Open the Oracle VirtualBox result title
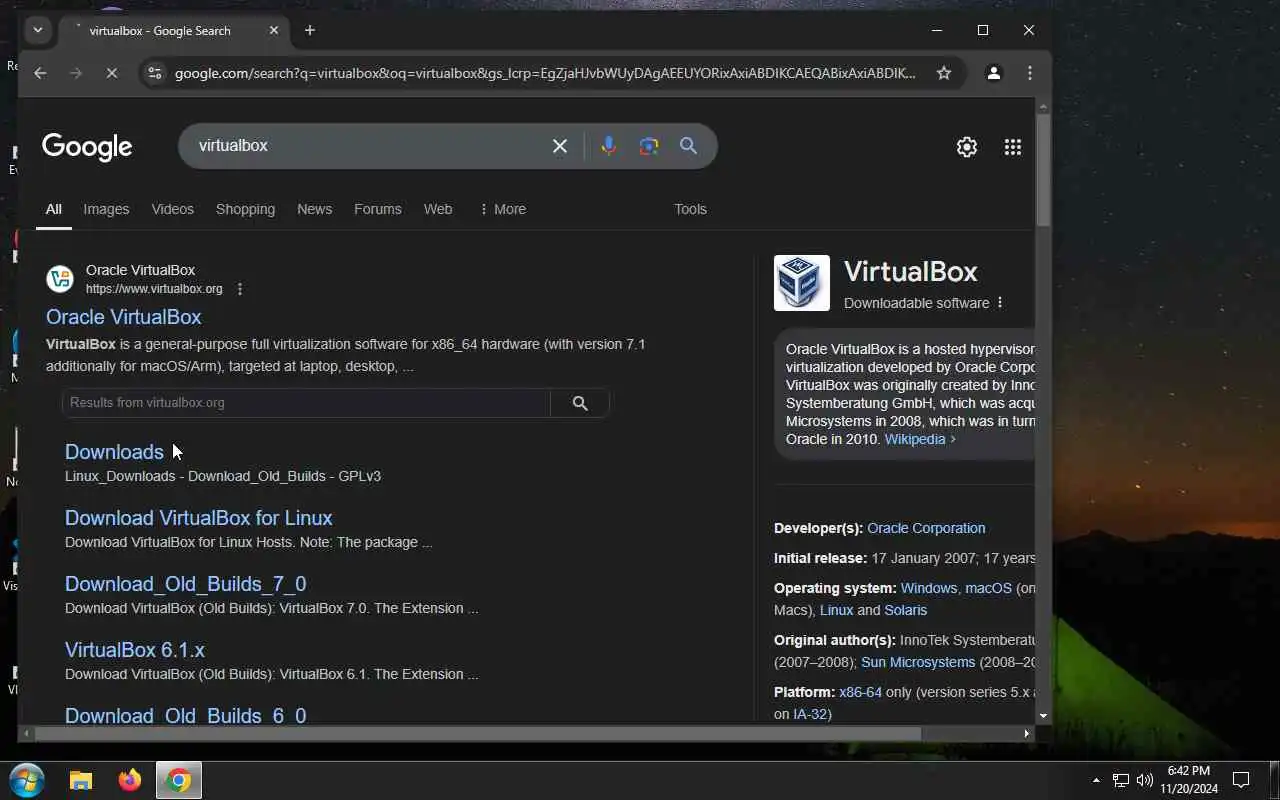Viewport: 1280px width, 800px height. pos(124,317)
